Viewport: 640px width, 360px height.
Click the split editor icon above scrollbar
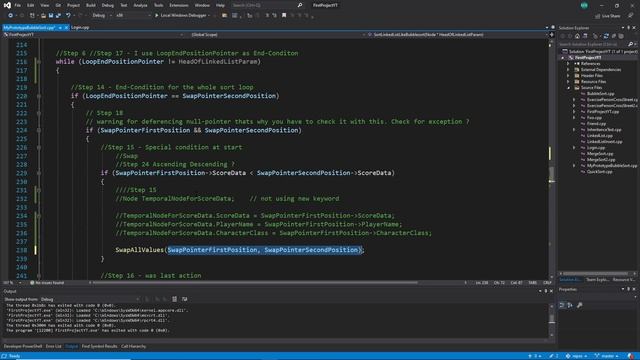coord(551,35)
